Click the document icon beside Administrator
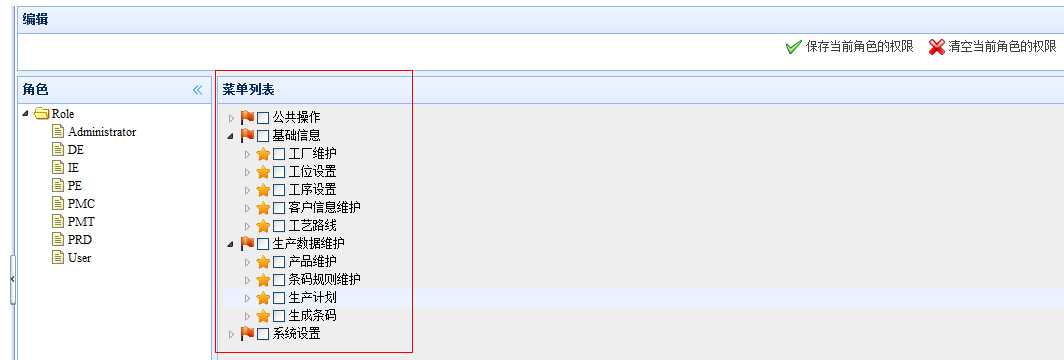The width and height of the screenshot is (1064, 360). (x=58, y=132)
